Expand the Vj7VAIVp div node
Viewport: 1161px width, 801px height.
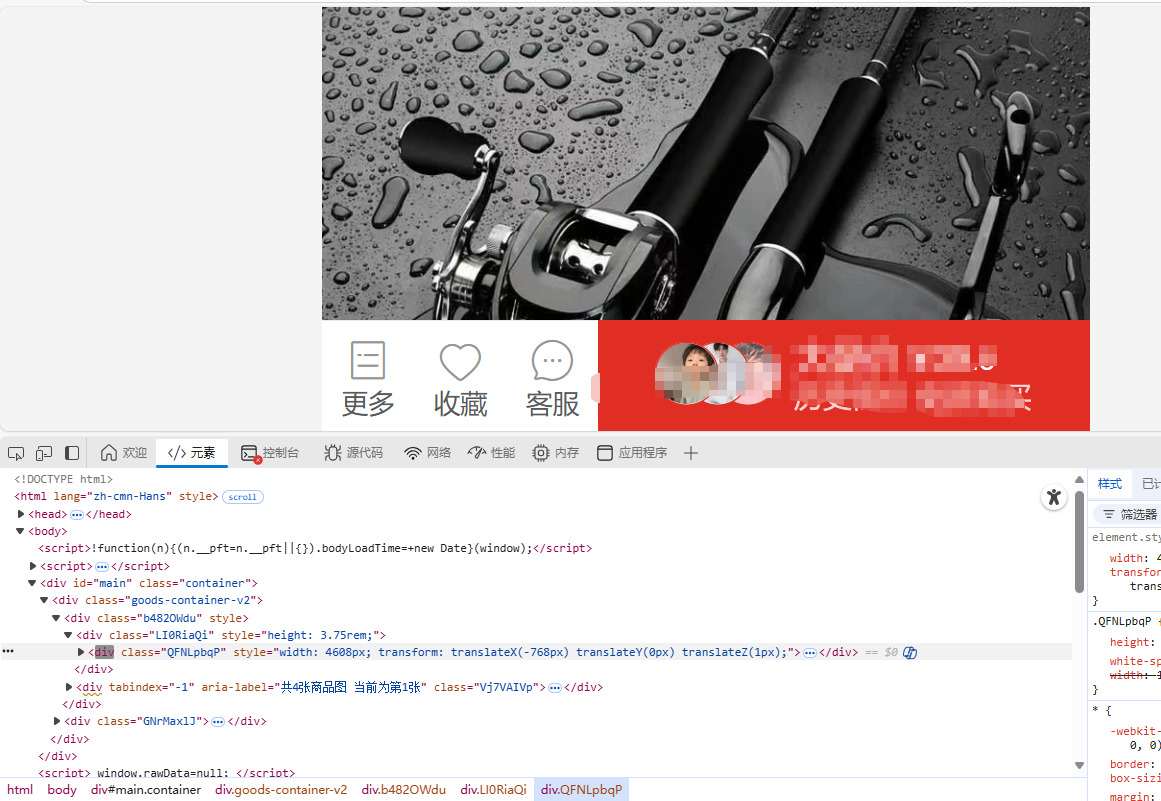pyautogui.click(x=70, y=687)
